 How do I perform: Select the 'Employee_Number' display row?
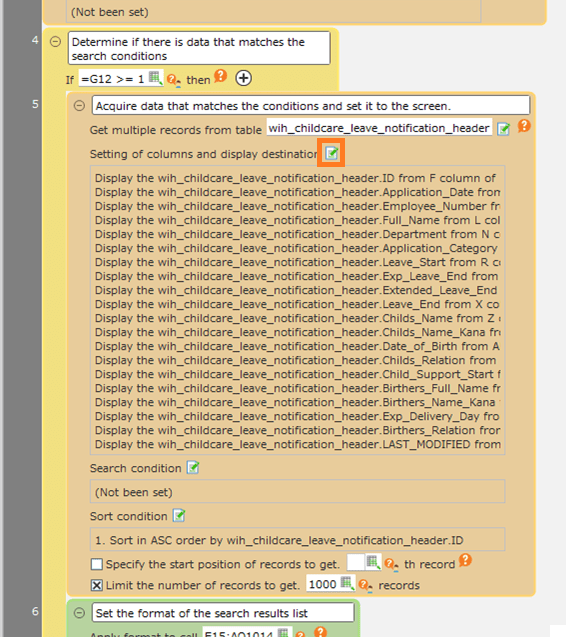[x=297, y=206]
